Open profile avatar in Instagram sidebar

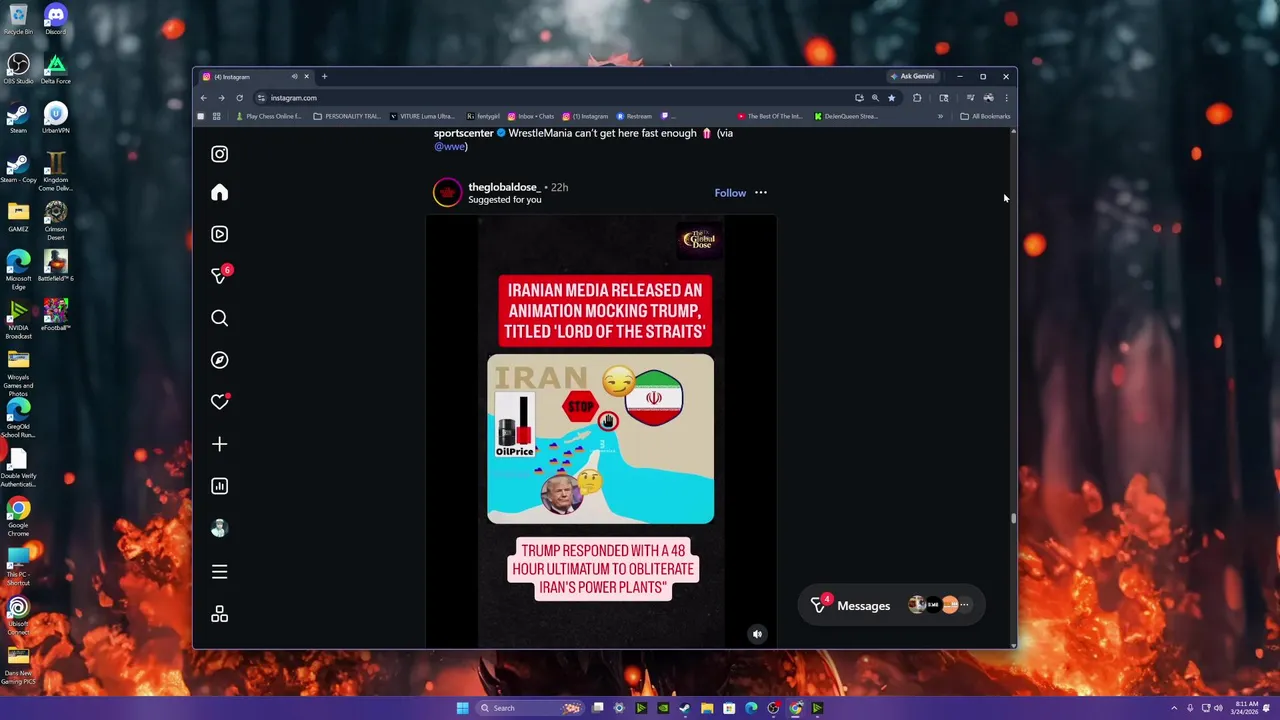point(219,528)
